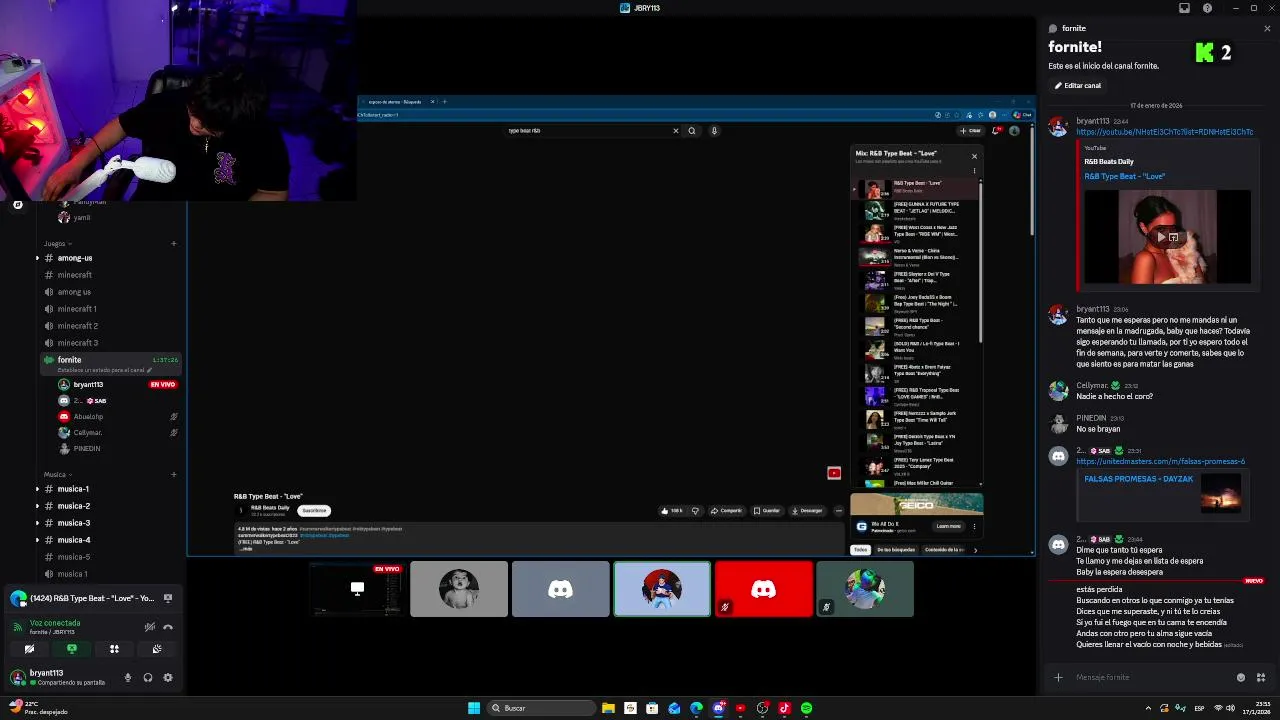
Task: Select the gray Discord logo participant tile
Action: pos(560,589)
